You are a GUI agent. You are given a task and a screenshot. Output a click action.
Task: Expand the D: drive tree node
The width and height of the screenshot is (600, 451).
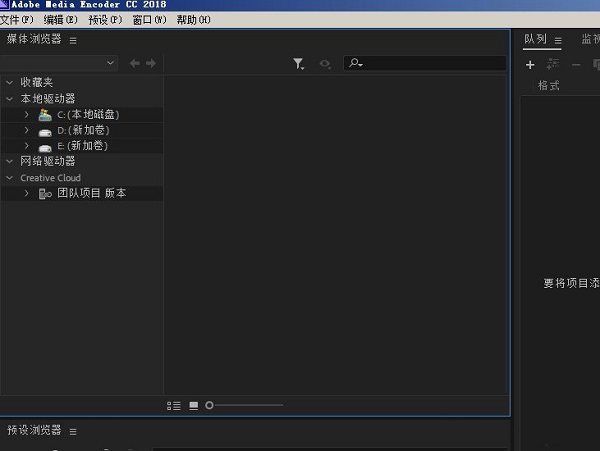click(27, 130)
